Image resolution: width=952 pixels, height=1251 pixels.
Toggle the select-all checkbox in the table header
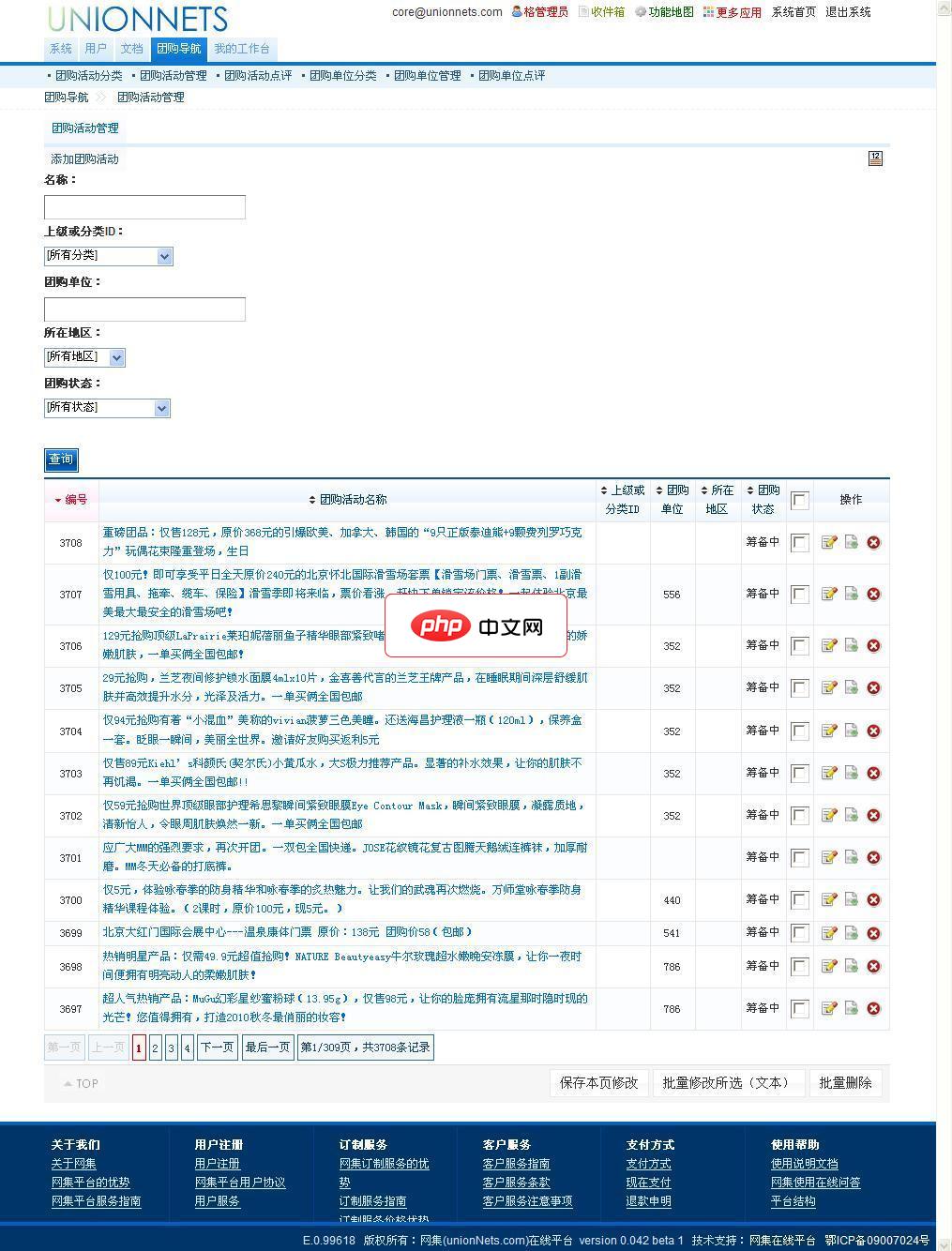pyautogui.click(x=799, y=501)
